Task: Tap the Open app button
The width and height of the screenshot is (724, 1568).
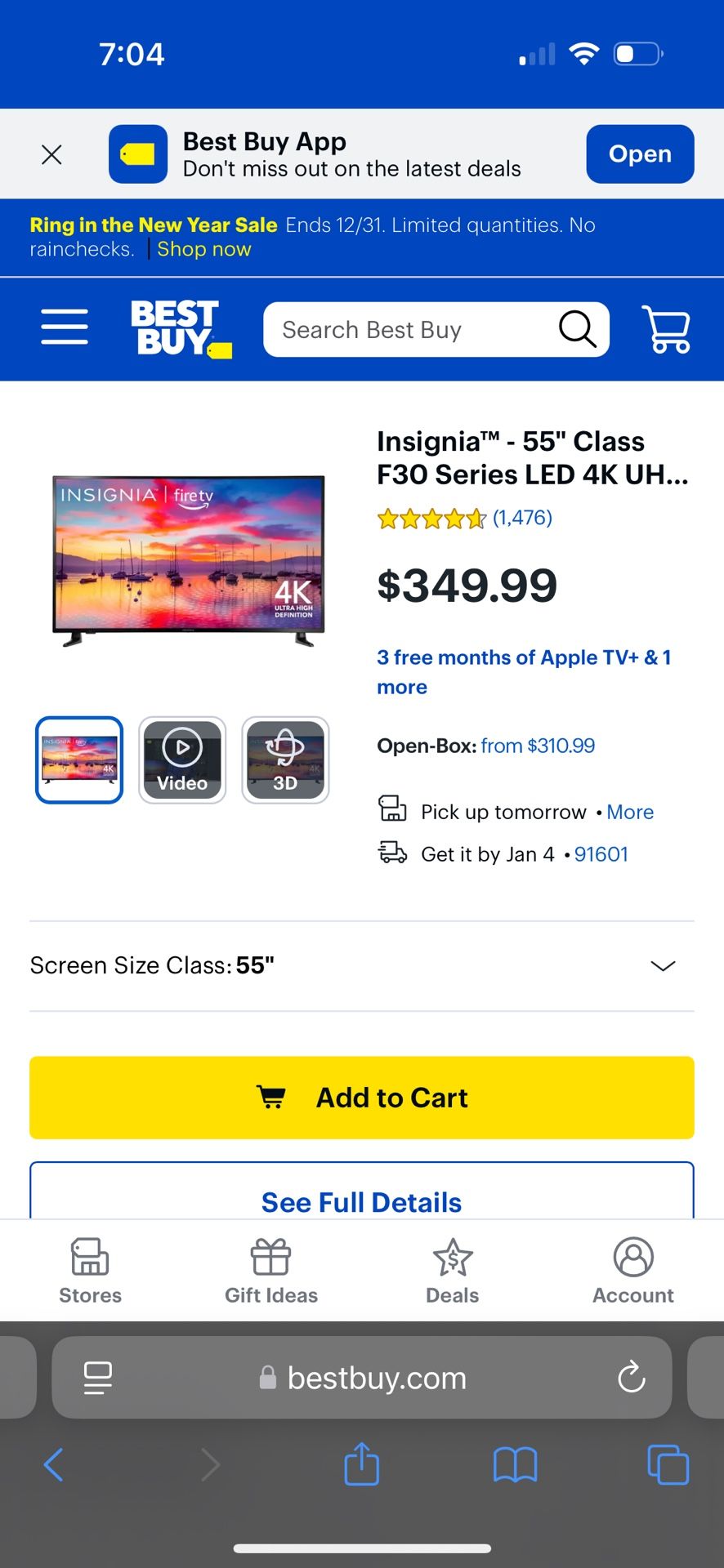Action: (x=640, y=154)
